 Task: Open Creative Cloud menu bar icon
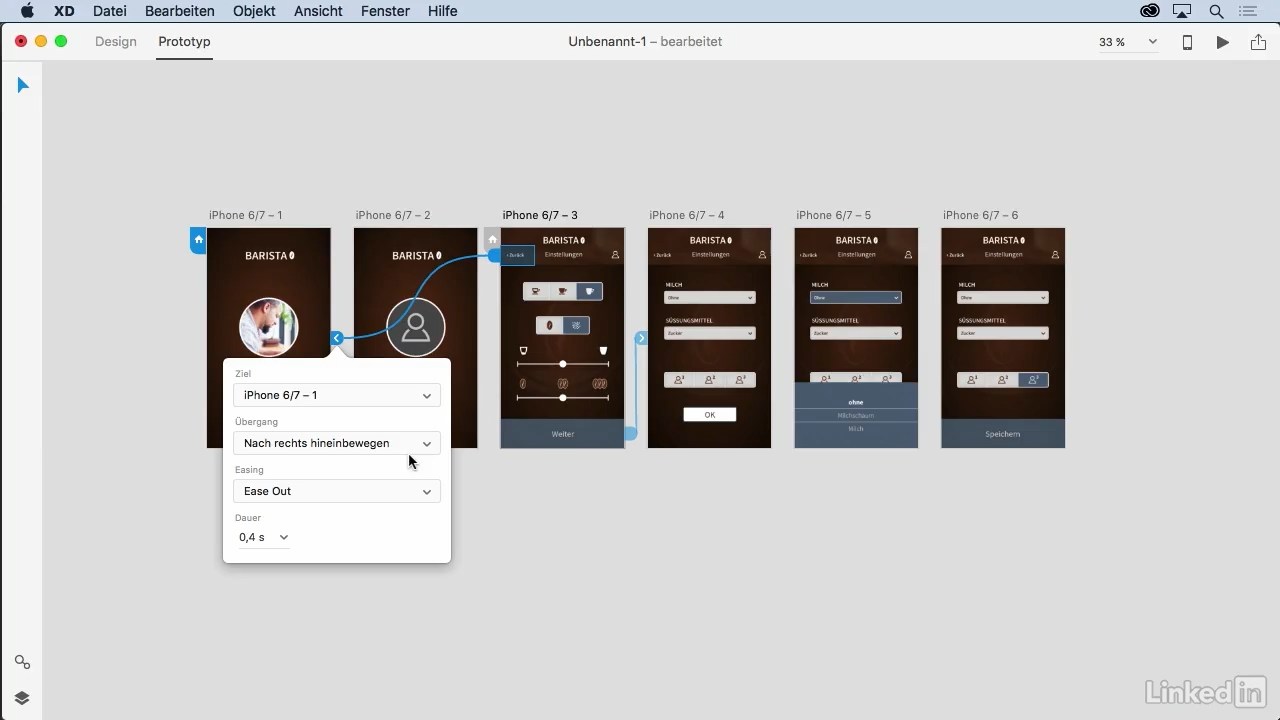1150,11
